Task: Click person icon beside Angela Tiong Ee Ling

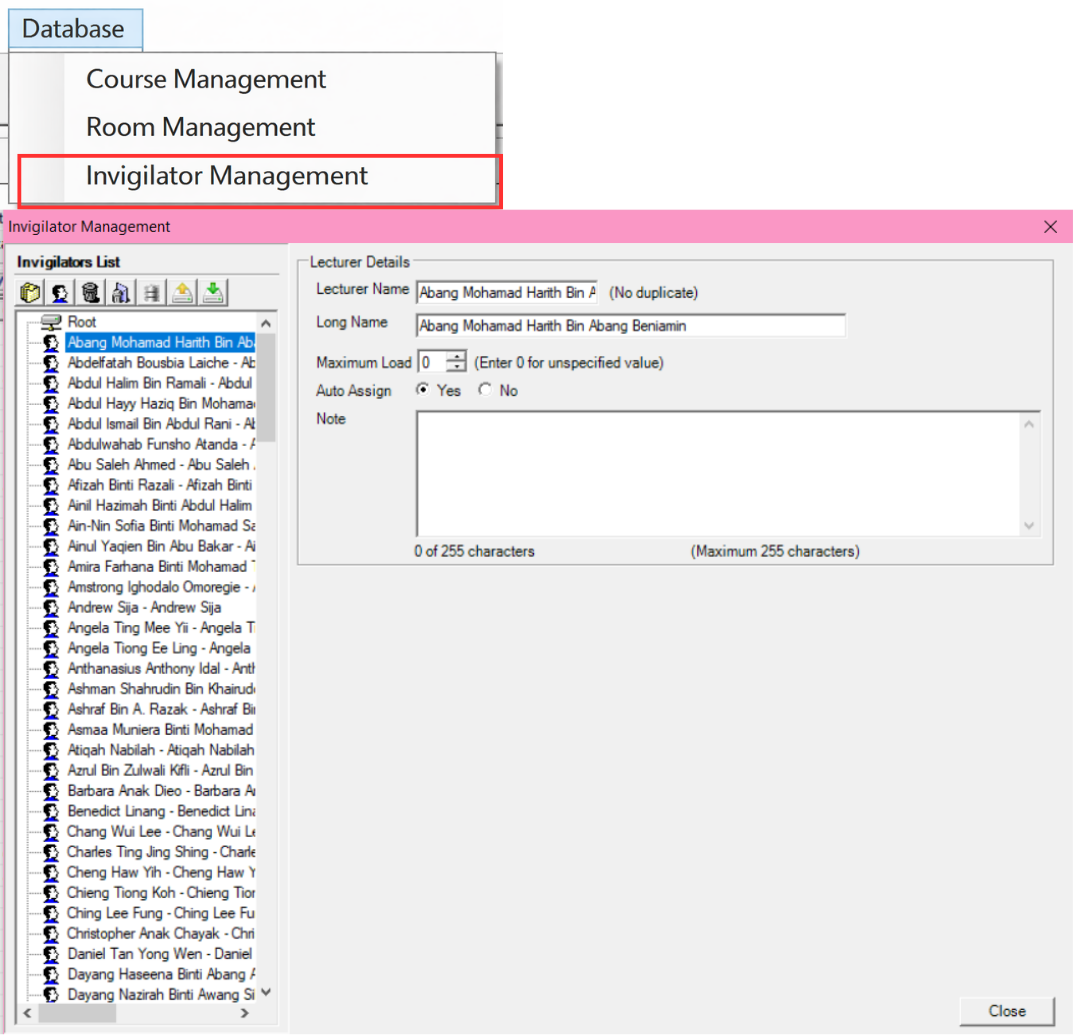Action: coord(51,648)
